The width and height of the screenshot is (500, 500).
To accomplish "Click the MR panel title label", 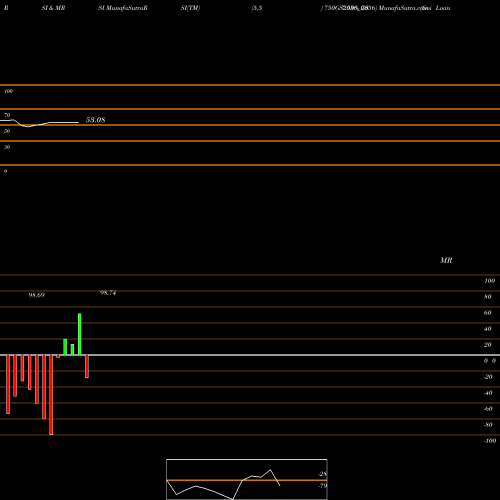I will (446, 260).
